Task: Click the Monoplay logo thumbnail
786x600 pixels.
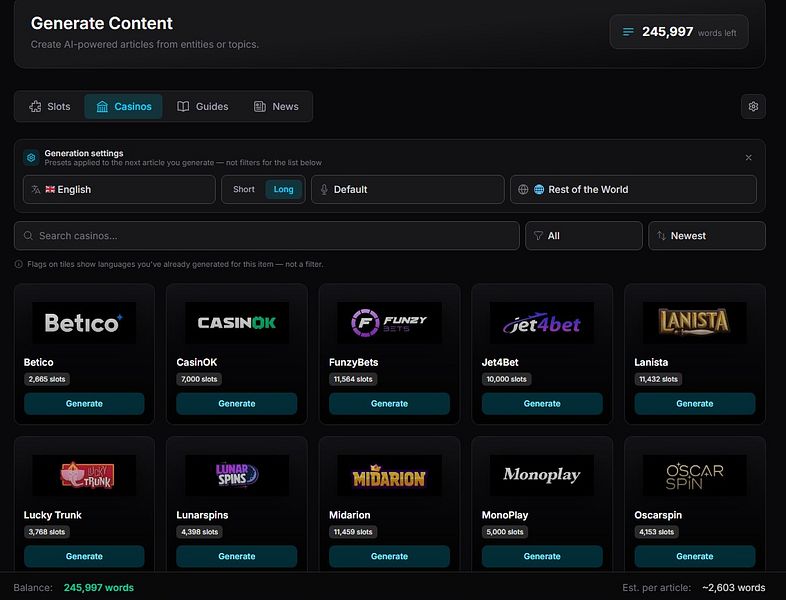Action: (542, 475)
